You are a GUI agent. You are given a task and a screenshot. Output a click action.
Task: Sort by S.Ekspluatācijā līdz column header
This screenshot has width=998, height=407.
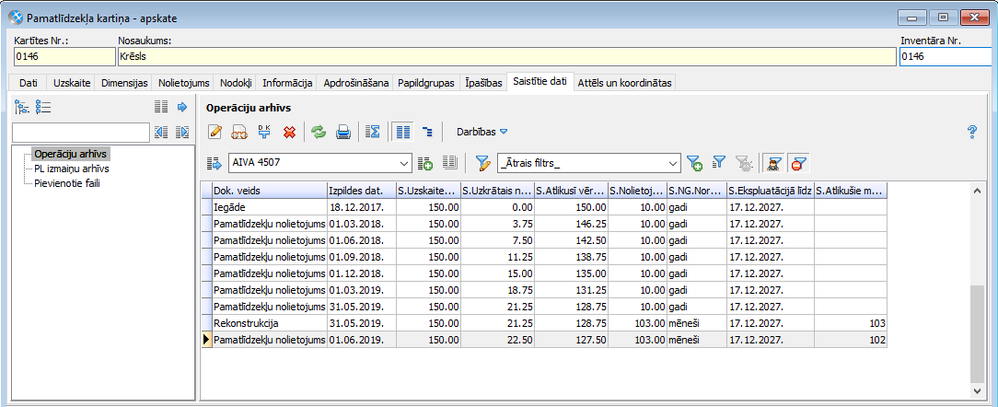coord(770,190)
